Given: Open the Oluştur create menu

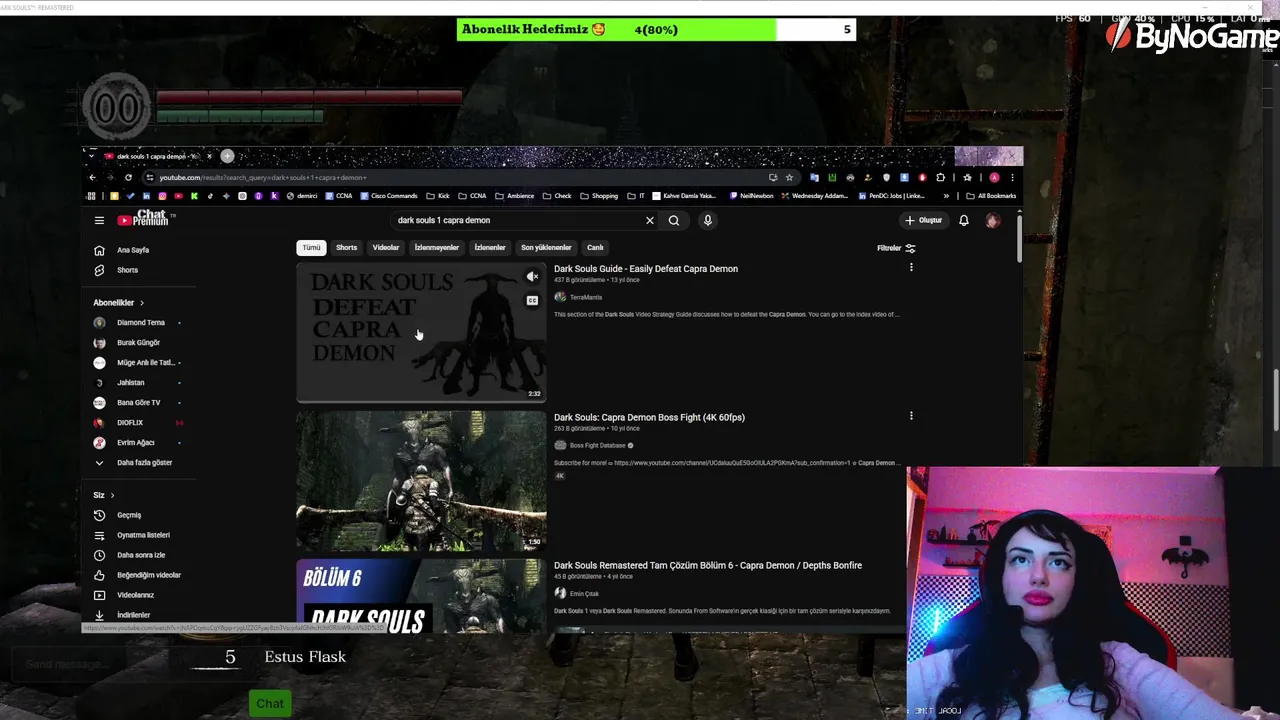Looking at the screenshot, I should pyautogui.click(x=923, y=220).
